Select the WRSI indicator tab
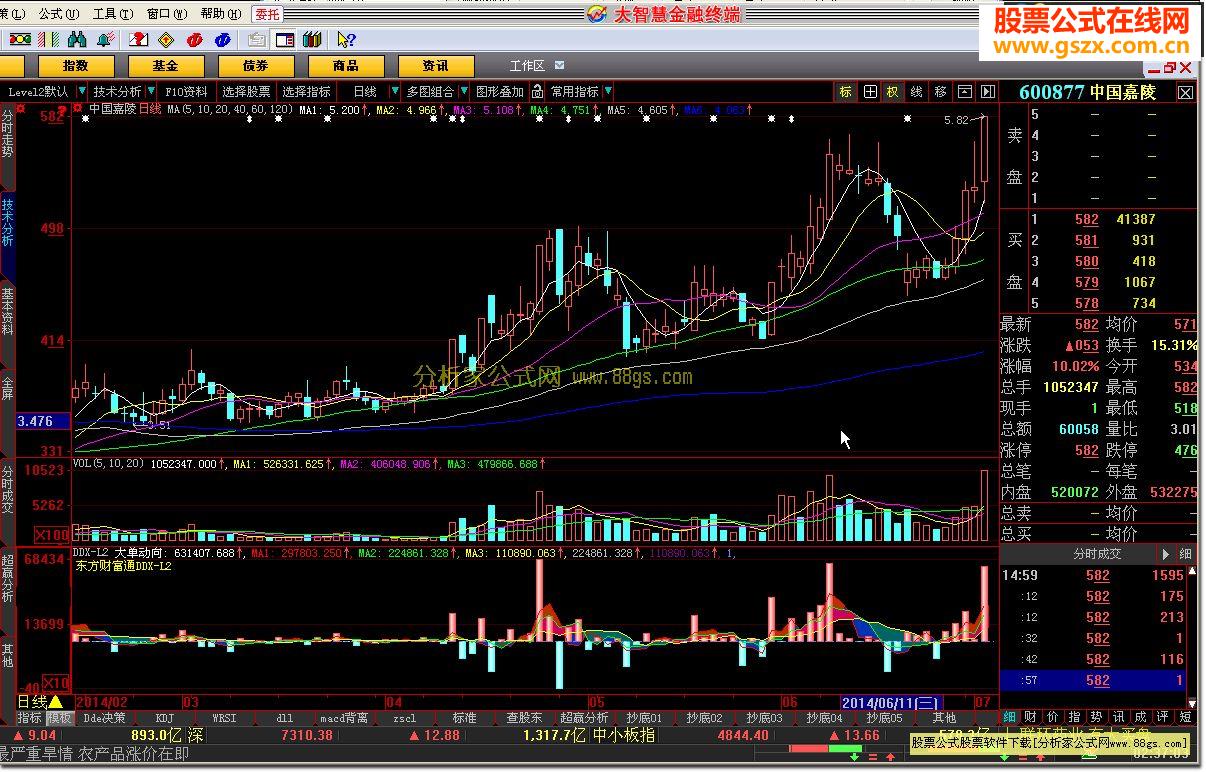Viewport: 1206px width, 772px height. [x=225, y=718]
